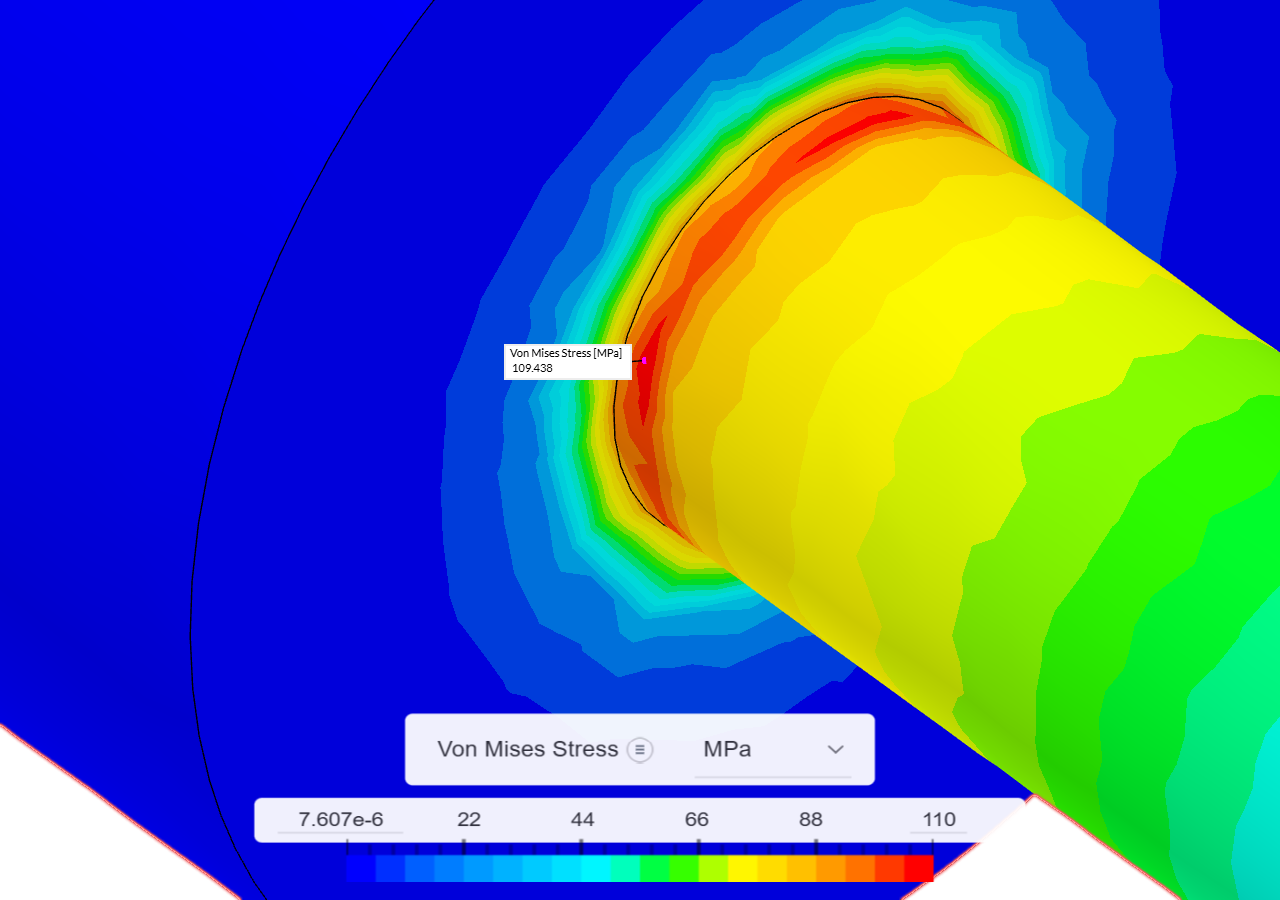Screen dimensions: 1280x900
Task: Click the yellow segment of color bar
Action: tap(742, 868)
